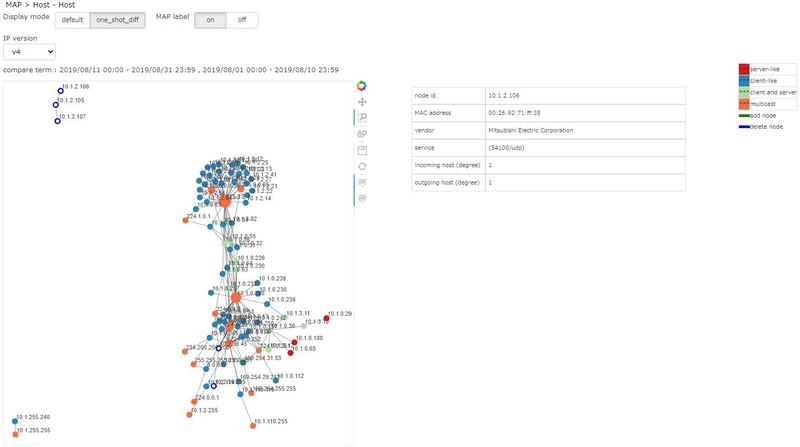
Task: Click red server node 10.1.0.188
Action: point(294,342)
